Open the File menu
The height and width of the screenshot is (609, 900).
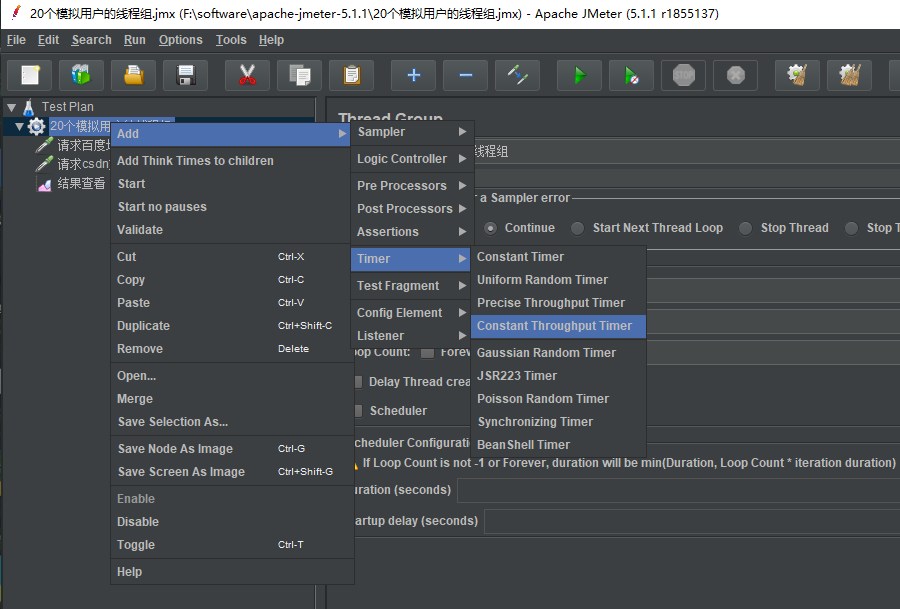pyautogui.click(x=16, y=40)
